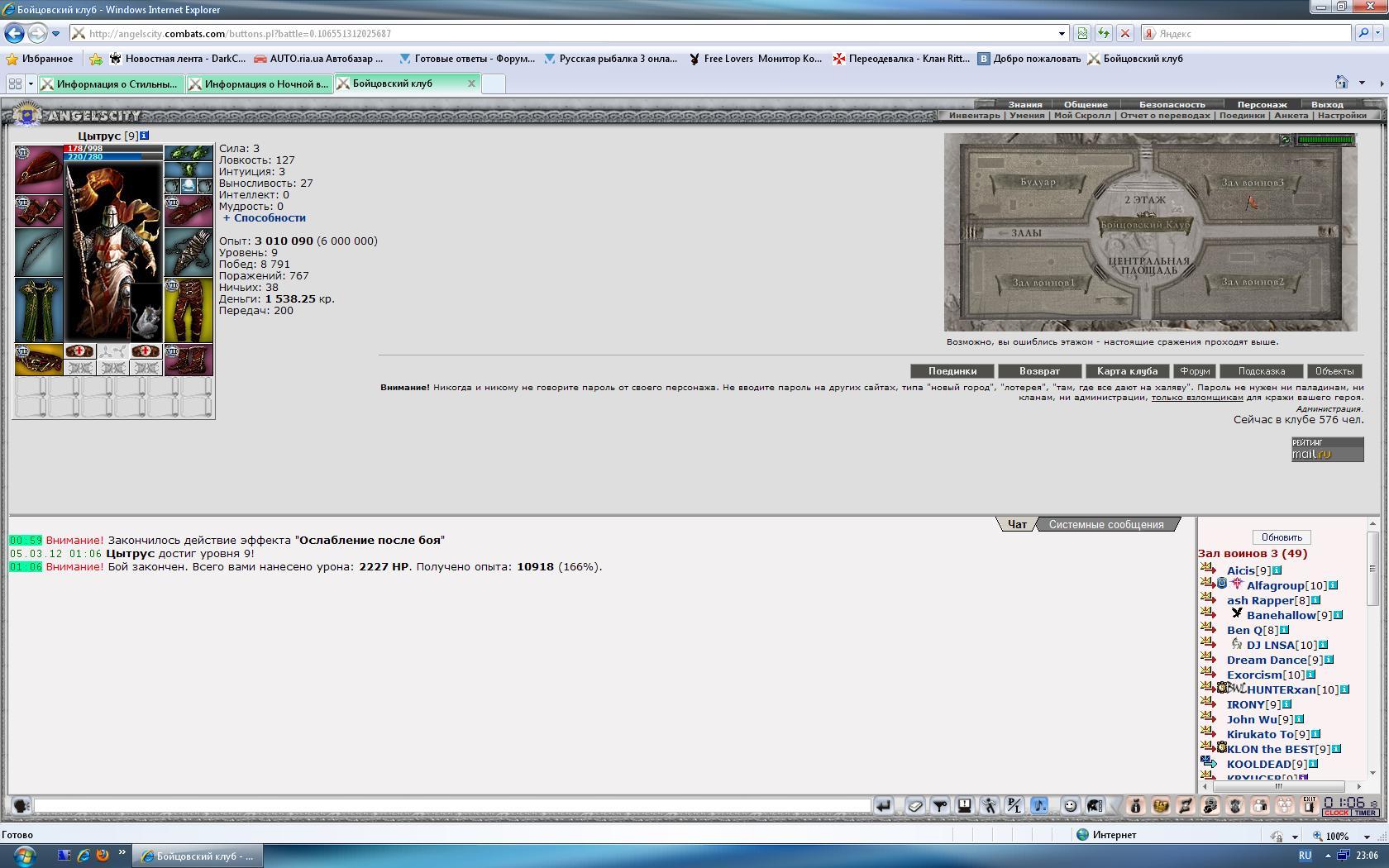
Task: Open the Общение menu
Action: coord(1086,104)
